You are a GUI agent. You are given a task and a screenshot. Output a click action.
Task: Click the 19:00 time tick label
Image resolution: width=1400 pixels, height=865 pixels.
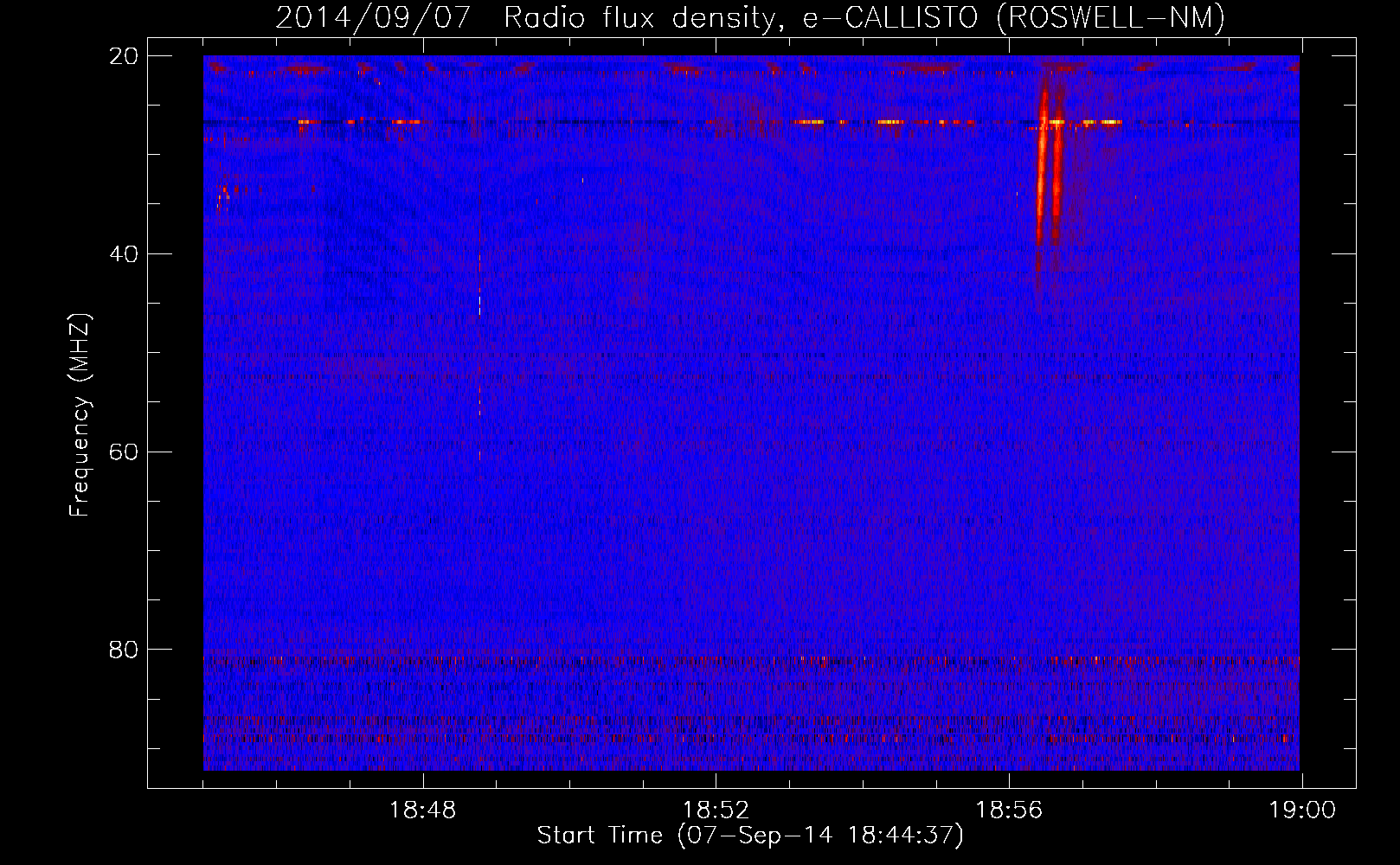pos(1302,811)
